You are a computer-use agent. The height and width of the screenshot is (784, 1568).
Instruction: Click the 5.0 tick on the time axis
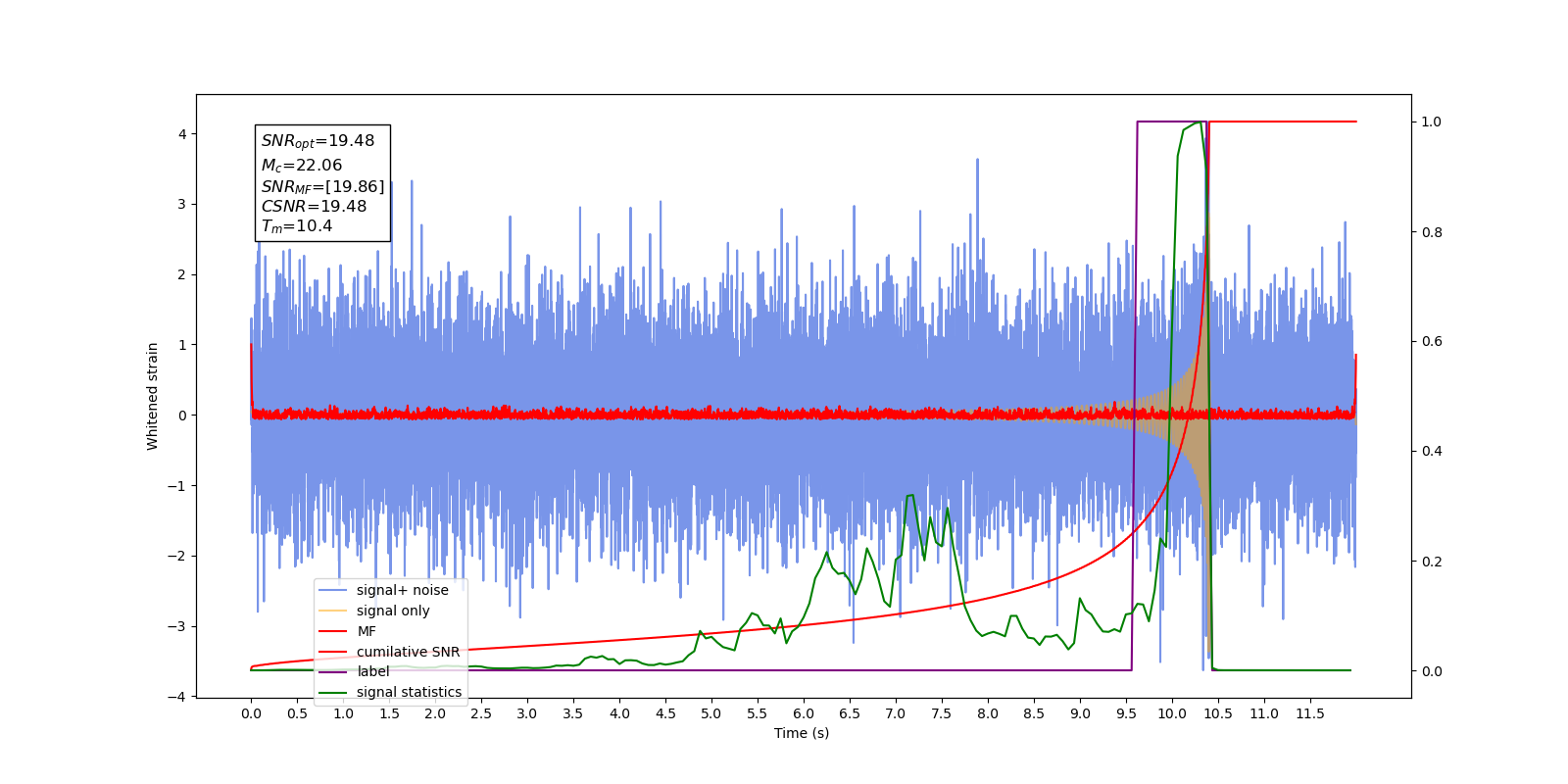[711, 713]
